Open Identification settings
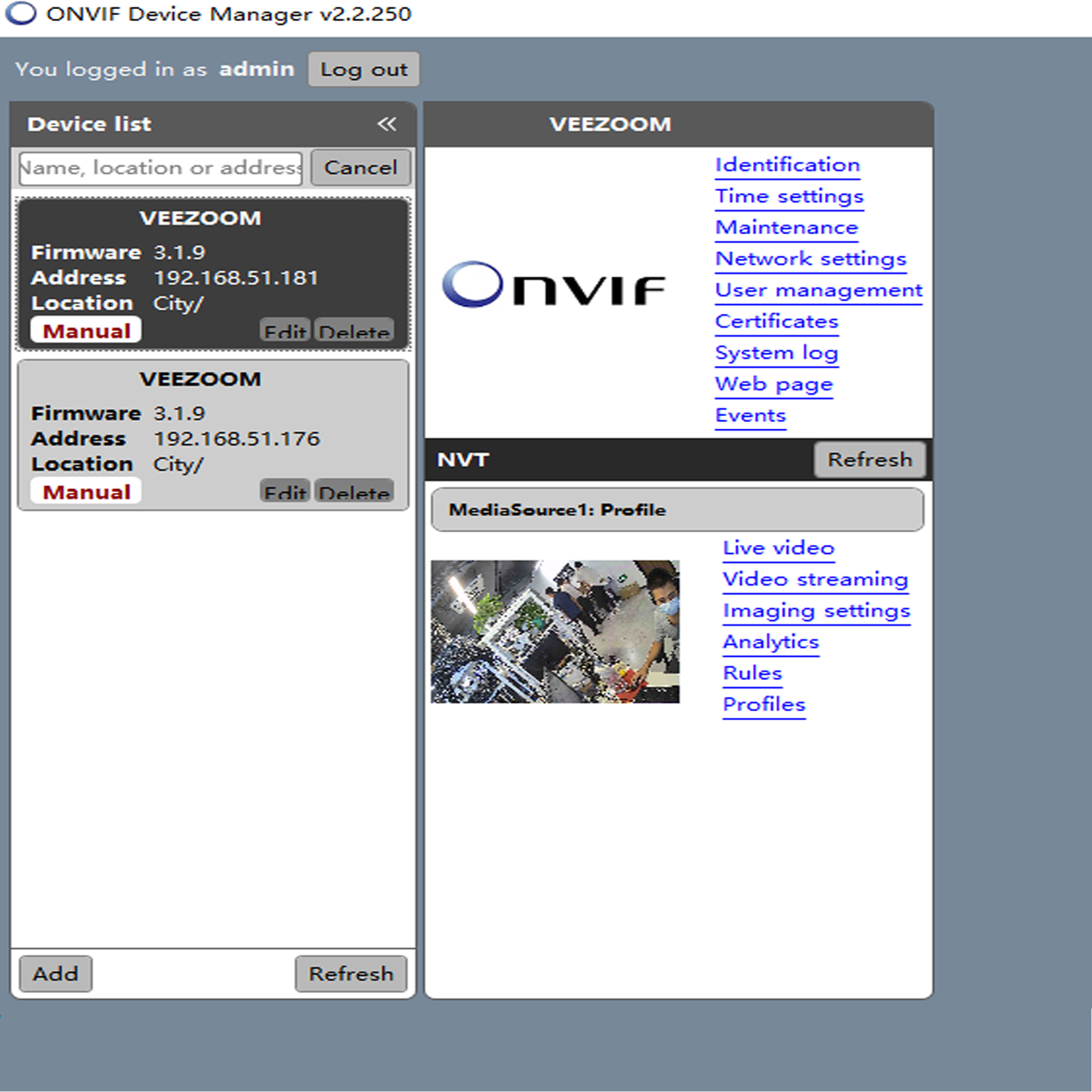Screen dimensions: 1092x1092 [787, 165]
